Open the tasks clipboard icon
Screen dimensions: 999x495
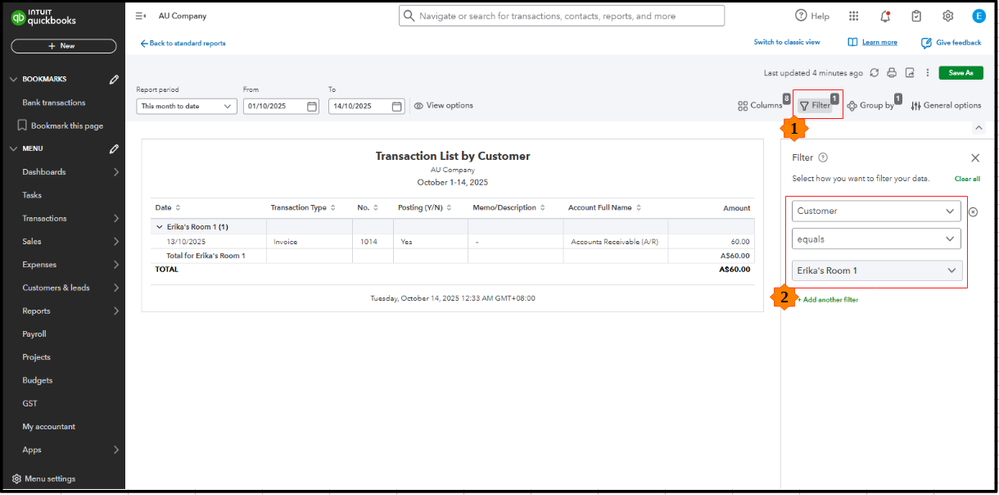click(x=916, y=16)
